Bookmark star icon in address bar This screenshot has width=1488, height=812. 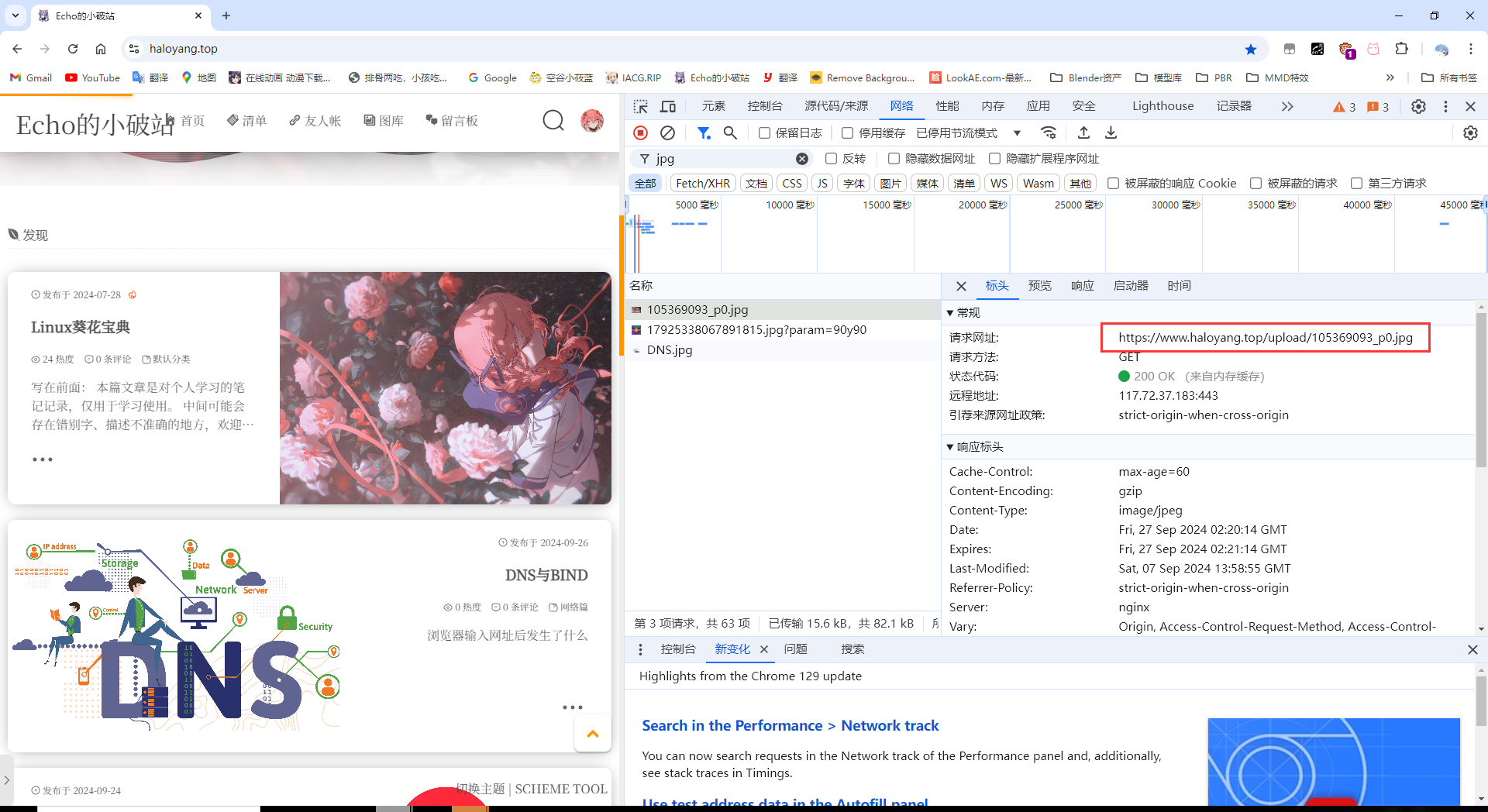point(1250,49)
